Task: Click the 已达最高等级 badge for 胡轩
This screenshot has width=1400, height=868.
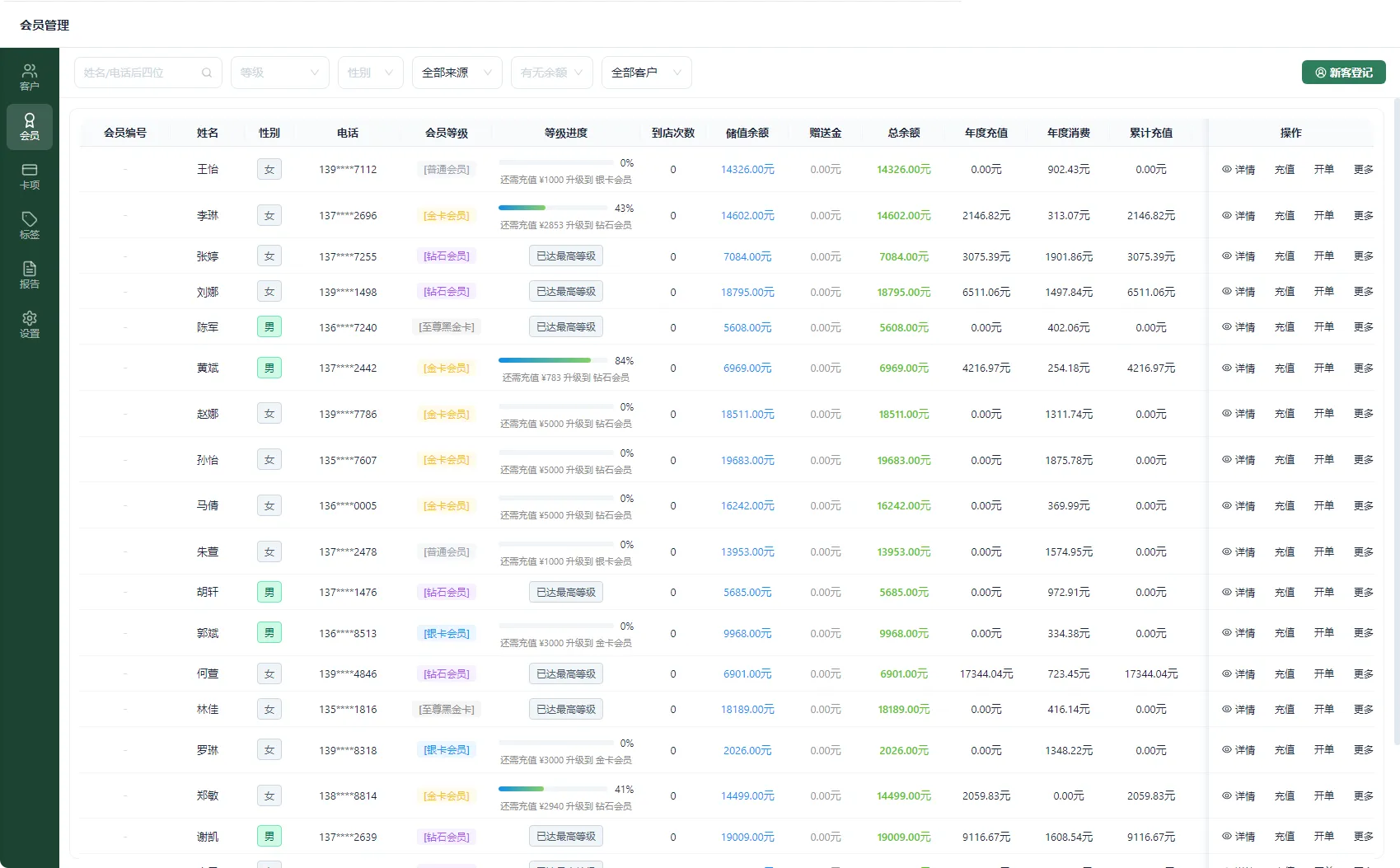Action: coord(566,593)
